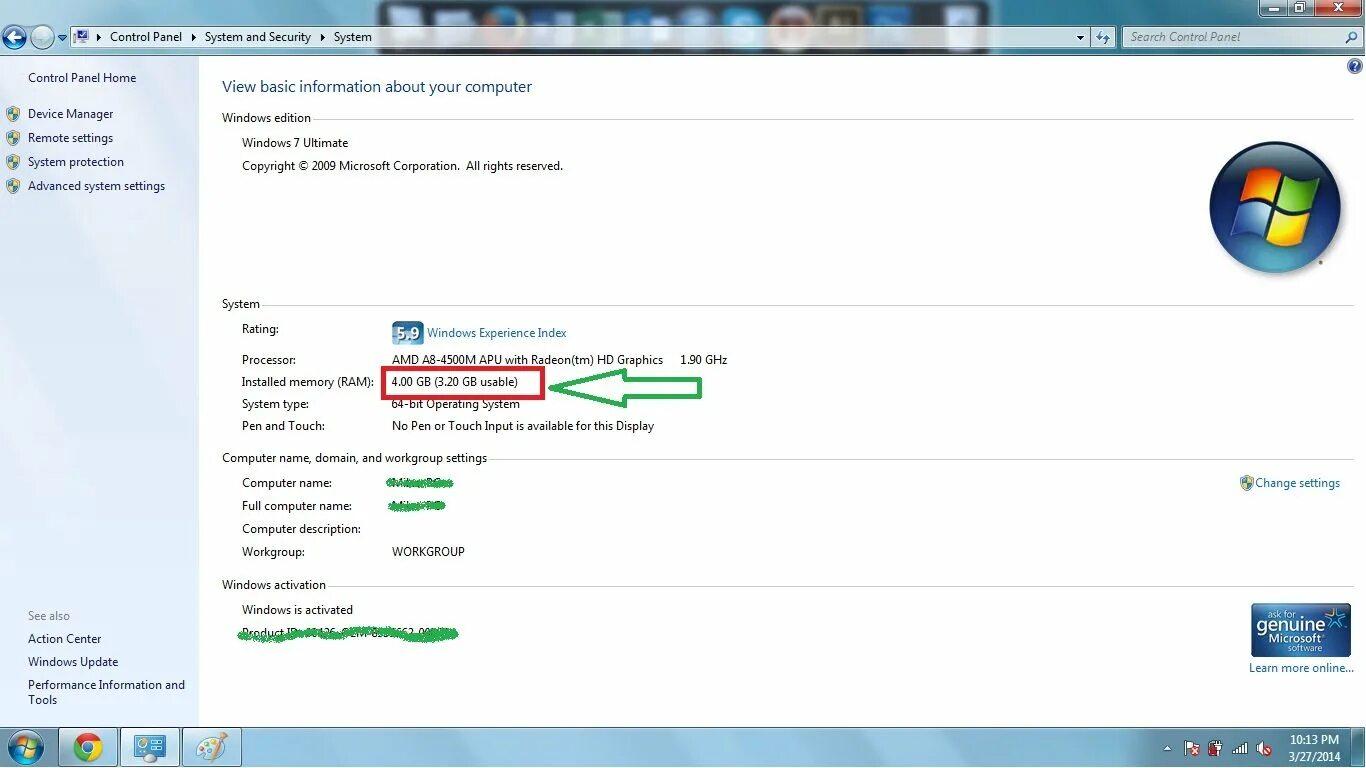This screenshot has width=1366, height=768.
Task: Click shield icon beside Device Manager
Action: tap(13, 114)
